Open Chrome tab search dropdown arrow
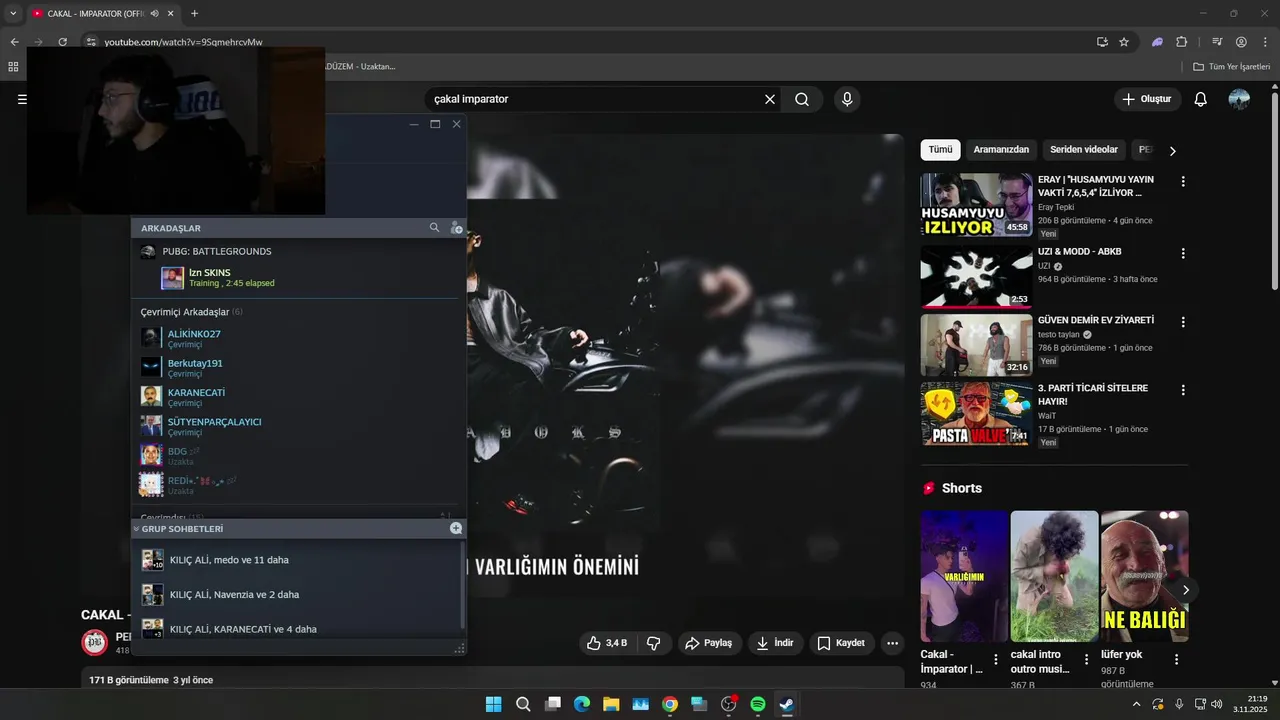This screenshot has height=720, width=1280. [13, 13]
